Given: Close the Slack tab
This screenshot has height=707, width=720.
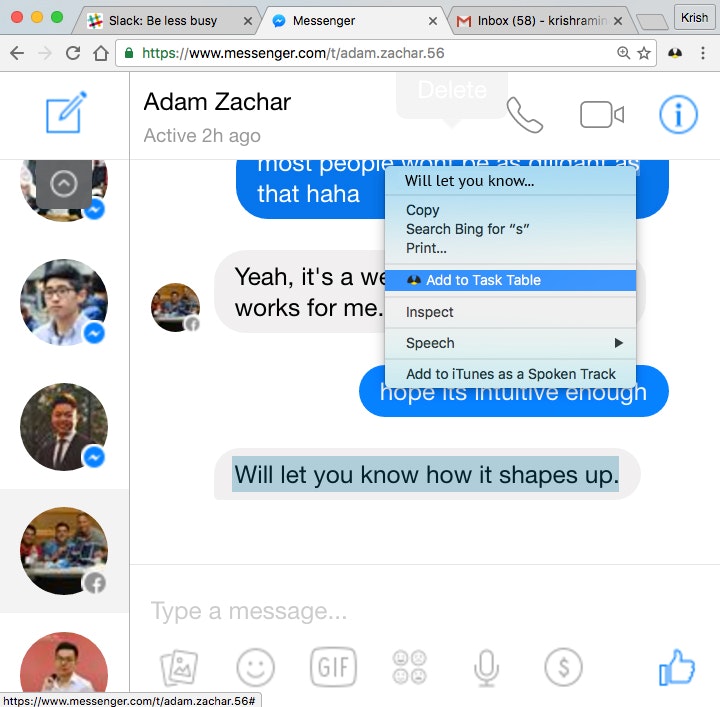Looking at the screenshot, I should [x=248, y=21].
